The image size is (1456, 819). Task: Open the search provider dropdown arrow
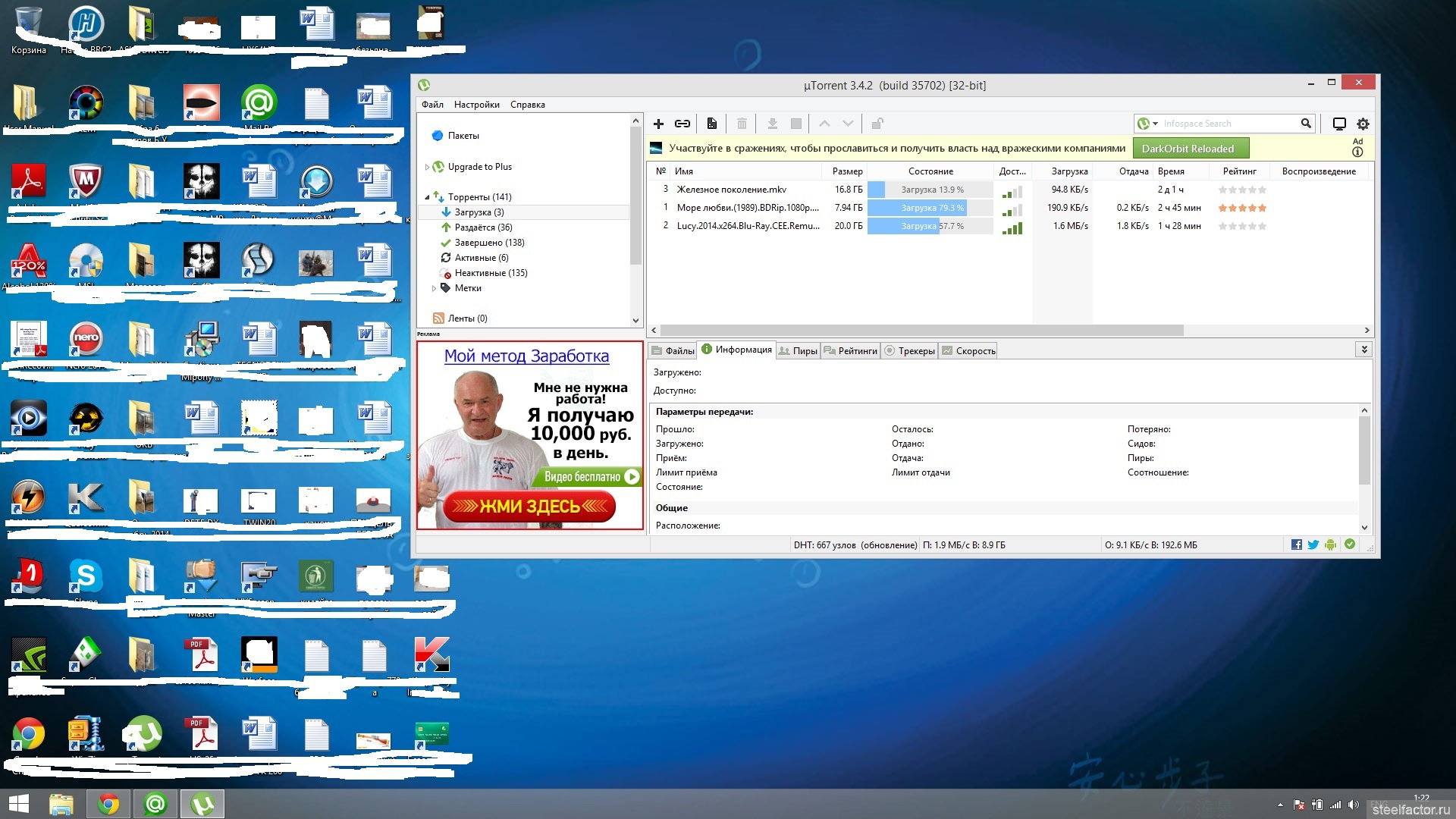[x=1155, y=124]
